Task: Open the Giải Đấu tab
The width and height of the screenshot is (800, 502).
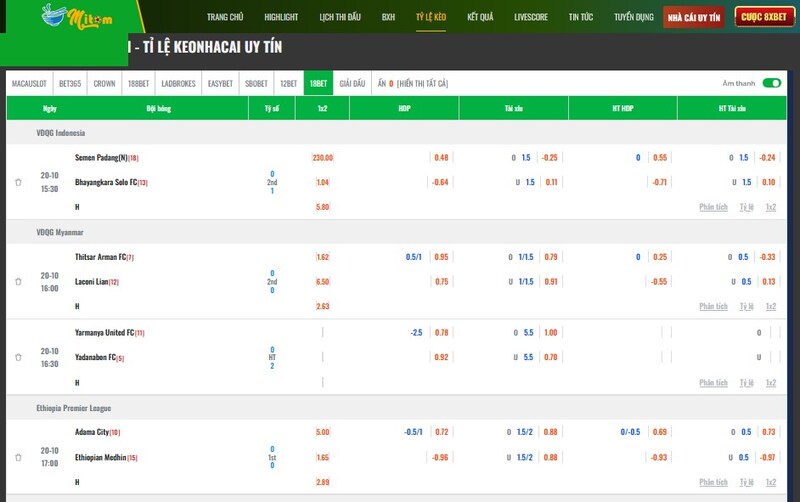Action: tap(352, 84)
